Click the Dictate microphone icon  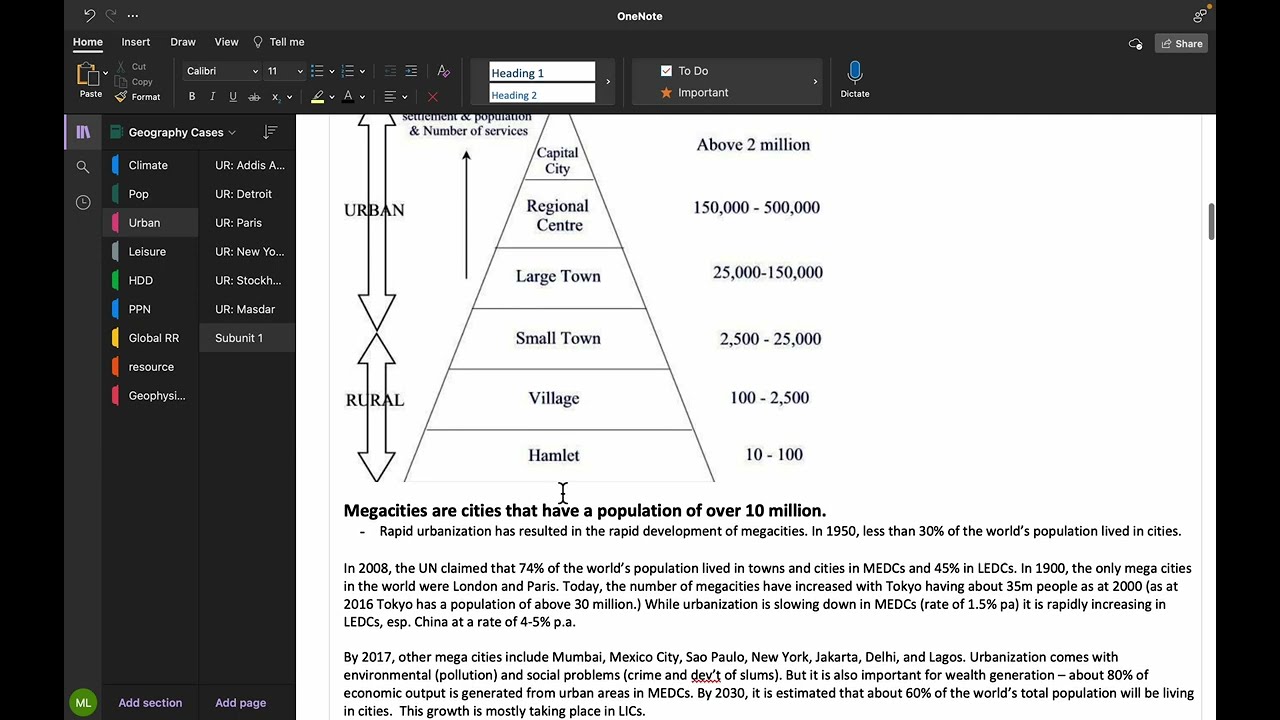click(855, 72)
